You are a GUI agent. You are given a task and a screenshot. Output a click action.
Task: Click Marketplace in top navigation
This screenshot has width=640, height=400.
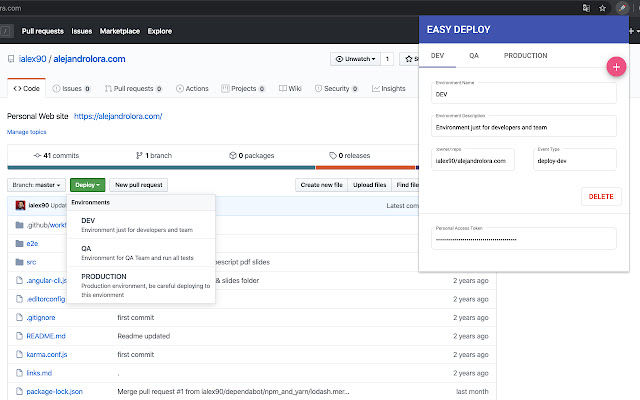[x=120, y=31]
